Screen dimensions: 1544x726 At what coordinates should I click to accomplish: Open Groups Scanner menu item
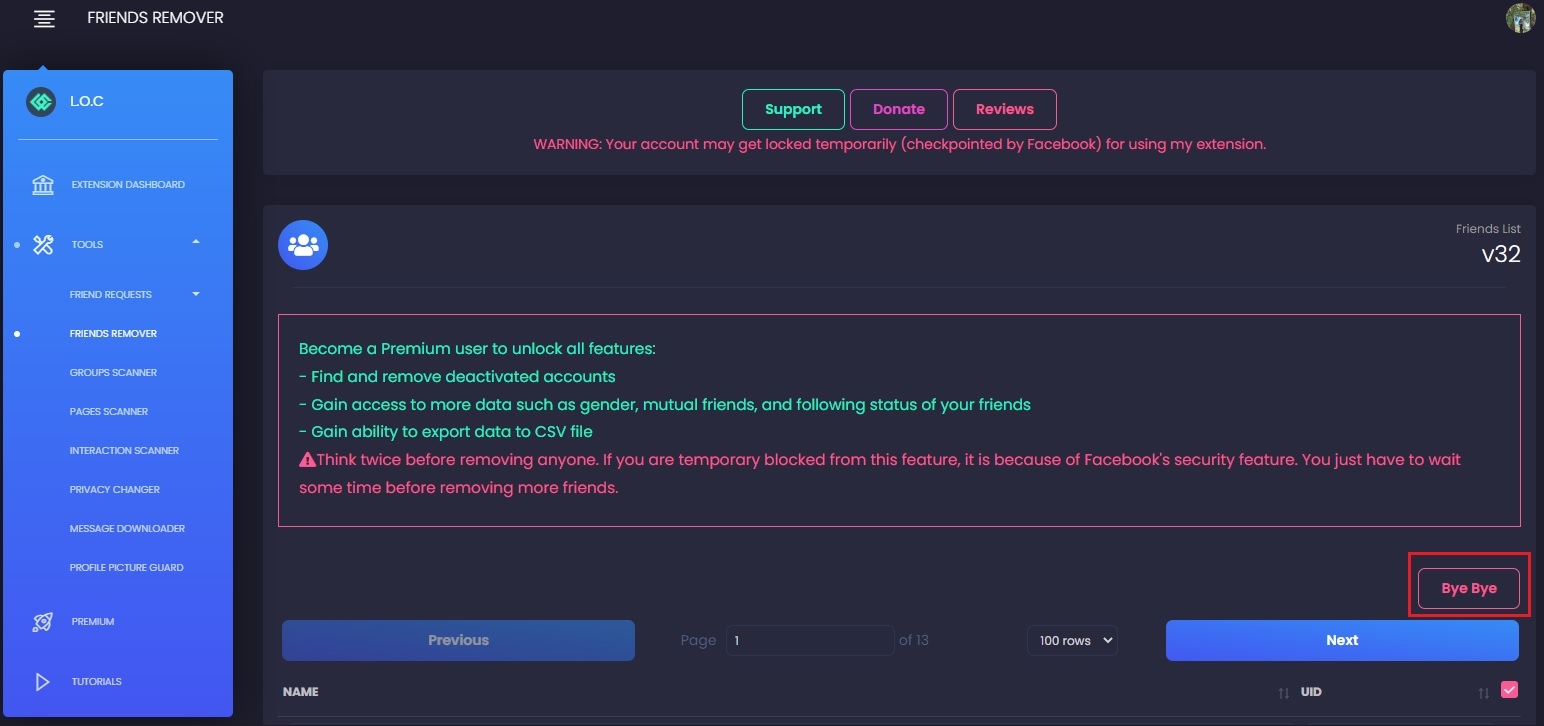(x=113, y=373)
